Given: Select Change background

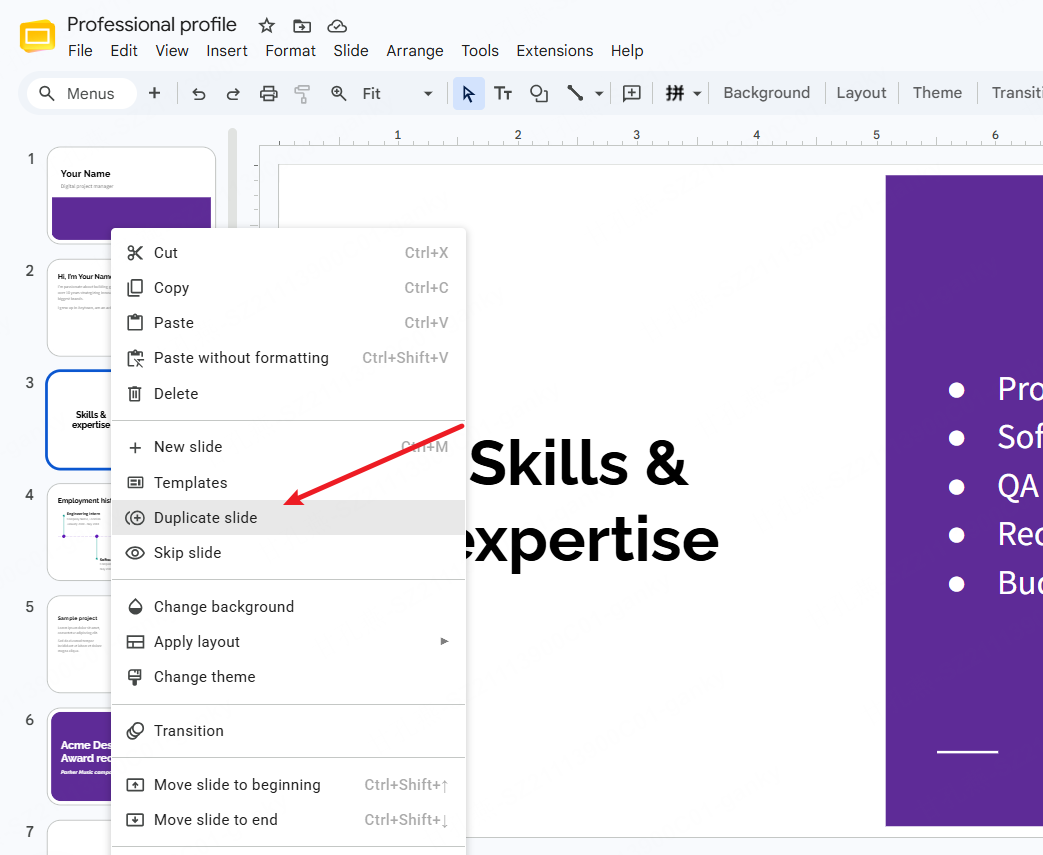Looking at the screenshot, I should [x=289, y=607].
